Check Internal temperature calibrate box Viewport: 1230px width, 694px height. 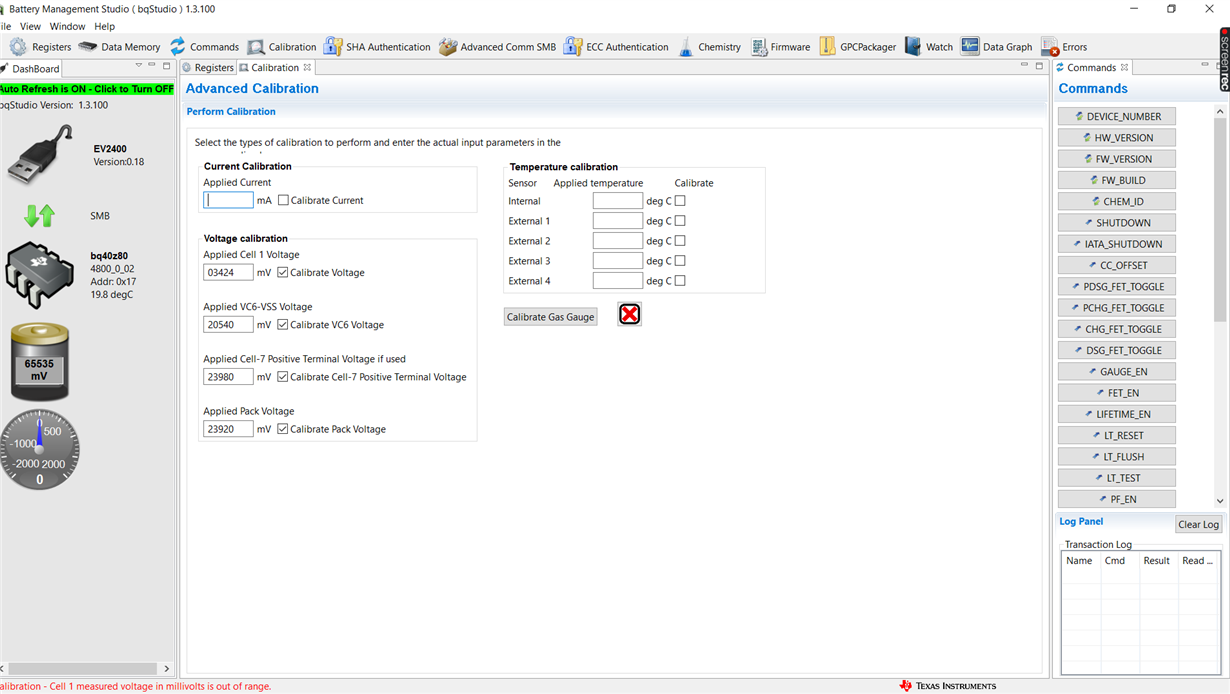click(680, 201)
